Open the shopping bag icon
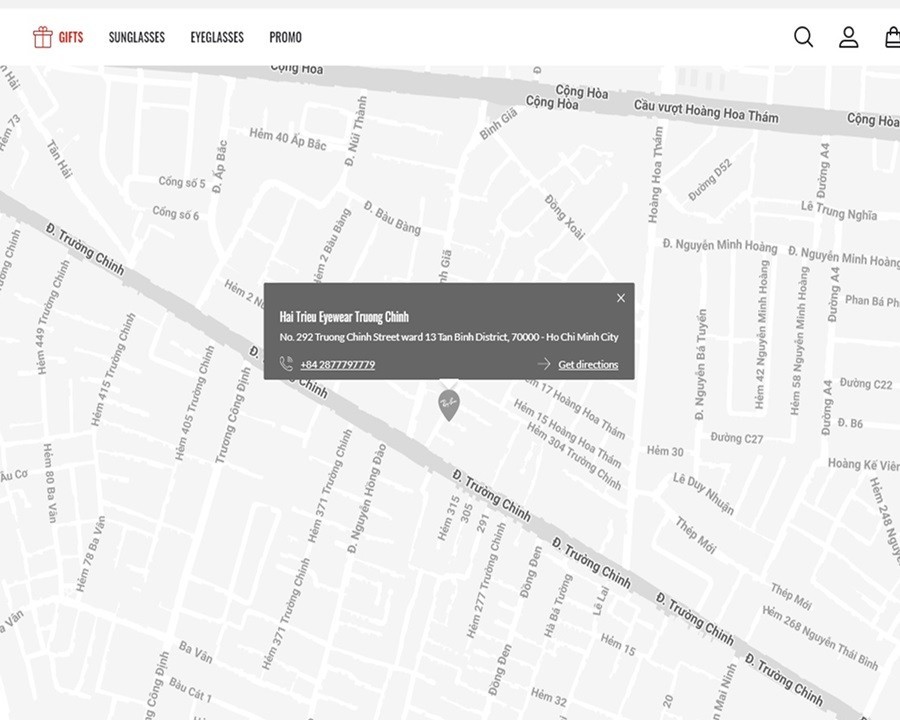The height and width of the screenshot is (720, 900). (x=891, y=37)
